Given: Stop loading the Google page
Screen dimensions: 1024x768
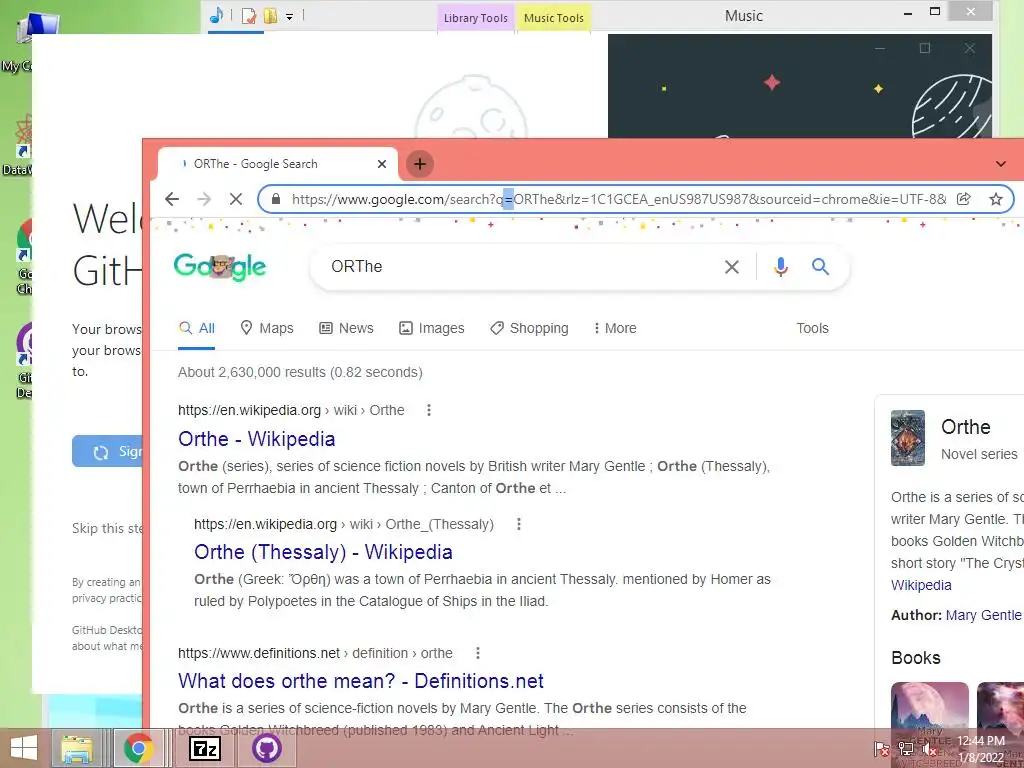Looking at the screenshot, I should pyautogui.click(x=236, y=199).
